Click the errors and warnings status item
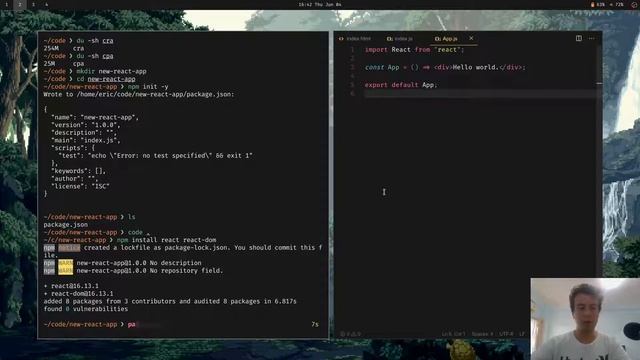This screenshot has width=640, height=360. coord(351,334)
